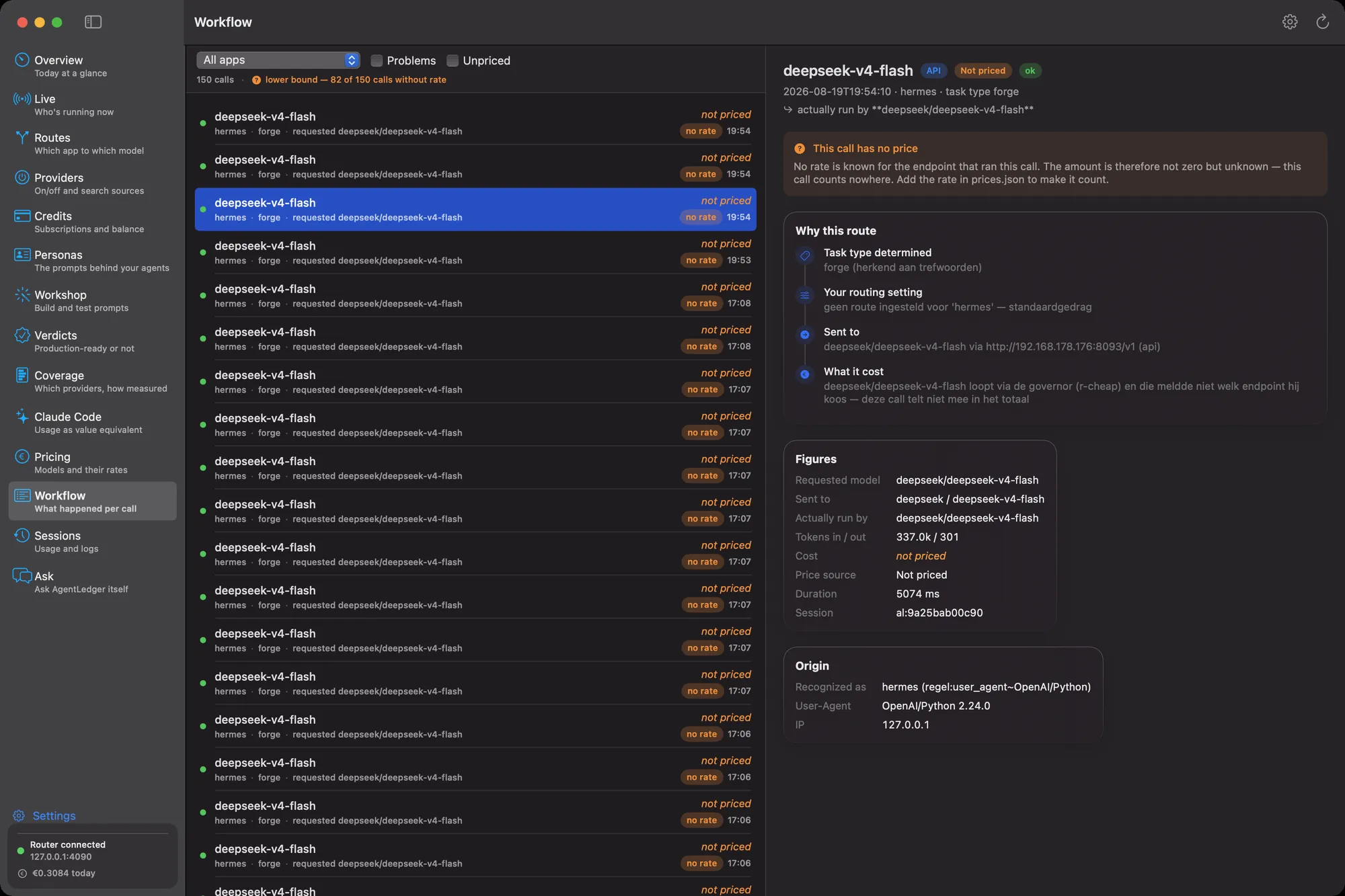Click the What it cost step icon
The height and width of the screenshot is (896, 1345).
click(804, 374)
